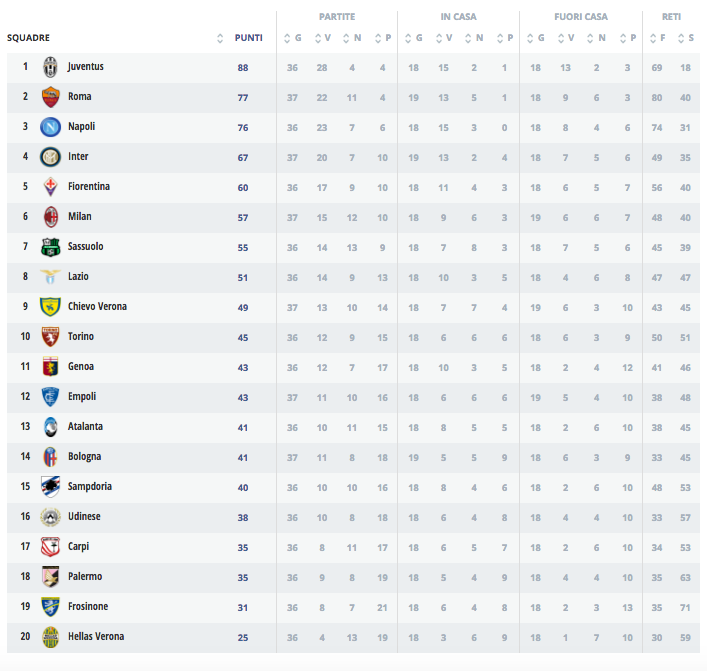
Task: Click the Juventus club crest icon
Action: [x=50, y=67]
